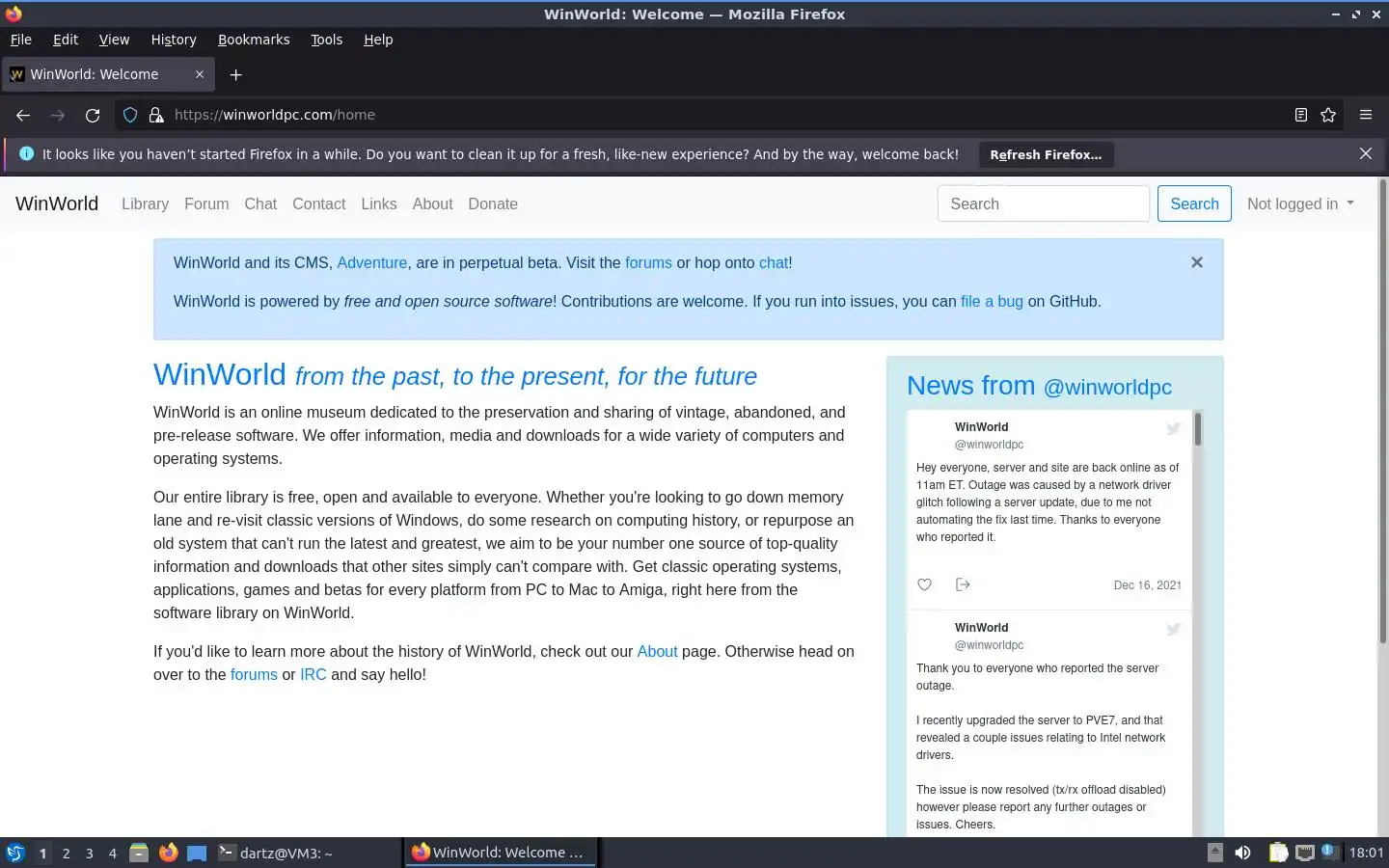Open a new tab with plus icon

click(x=235, y=74)
